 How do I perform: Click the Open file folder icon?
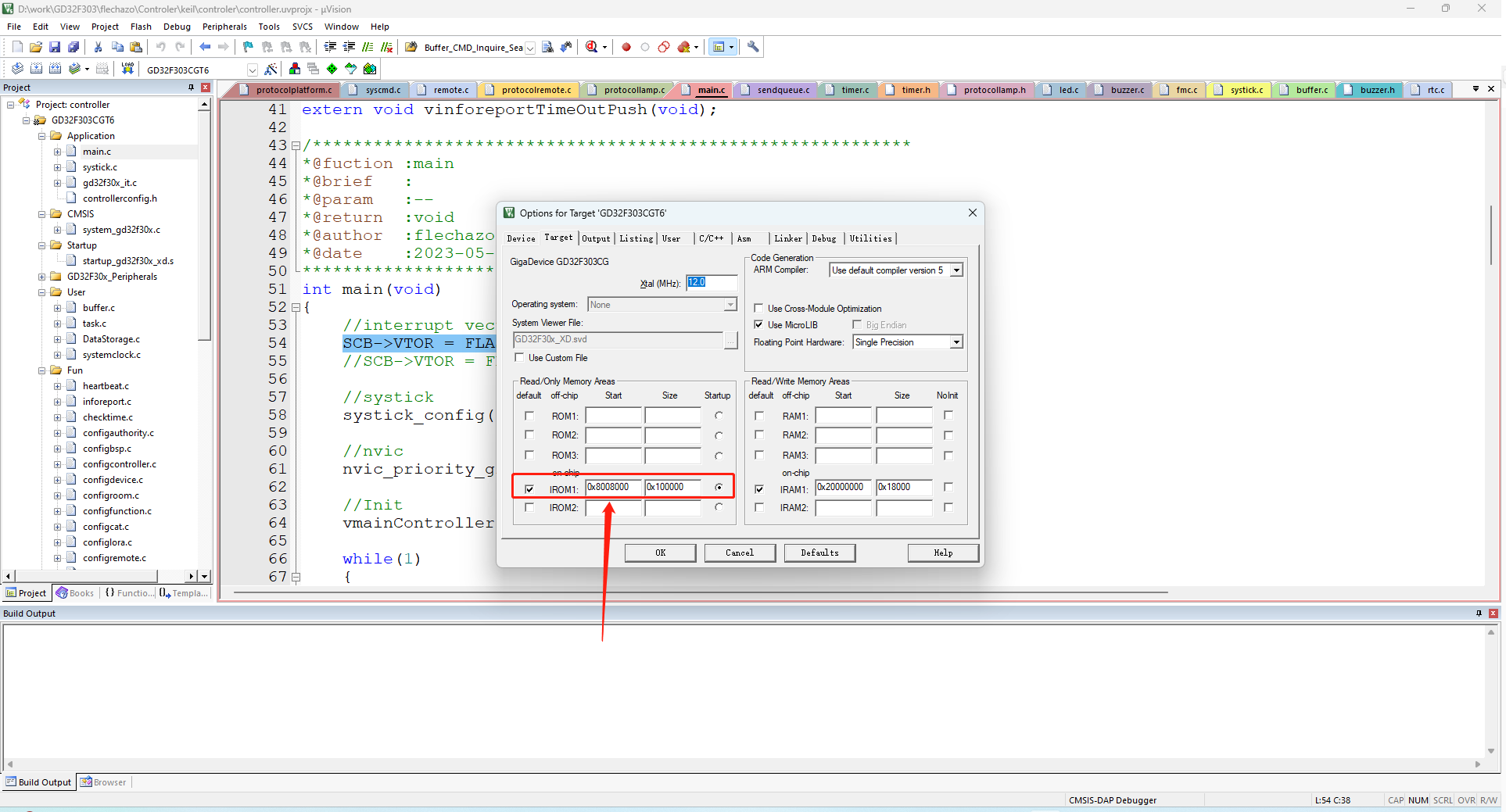(36, 47)
